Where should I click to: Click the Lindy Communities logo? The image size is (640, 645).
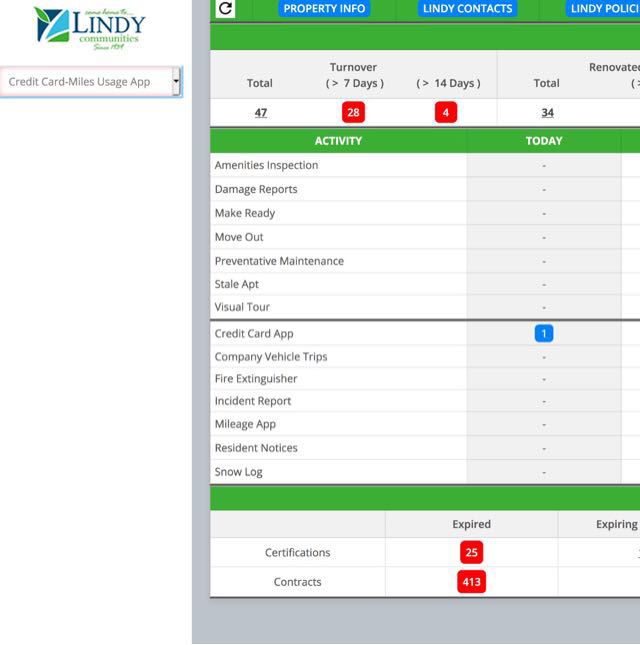click(x=89, y=29)
